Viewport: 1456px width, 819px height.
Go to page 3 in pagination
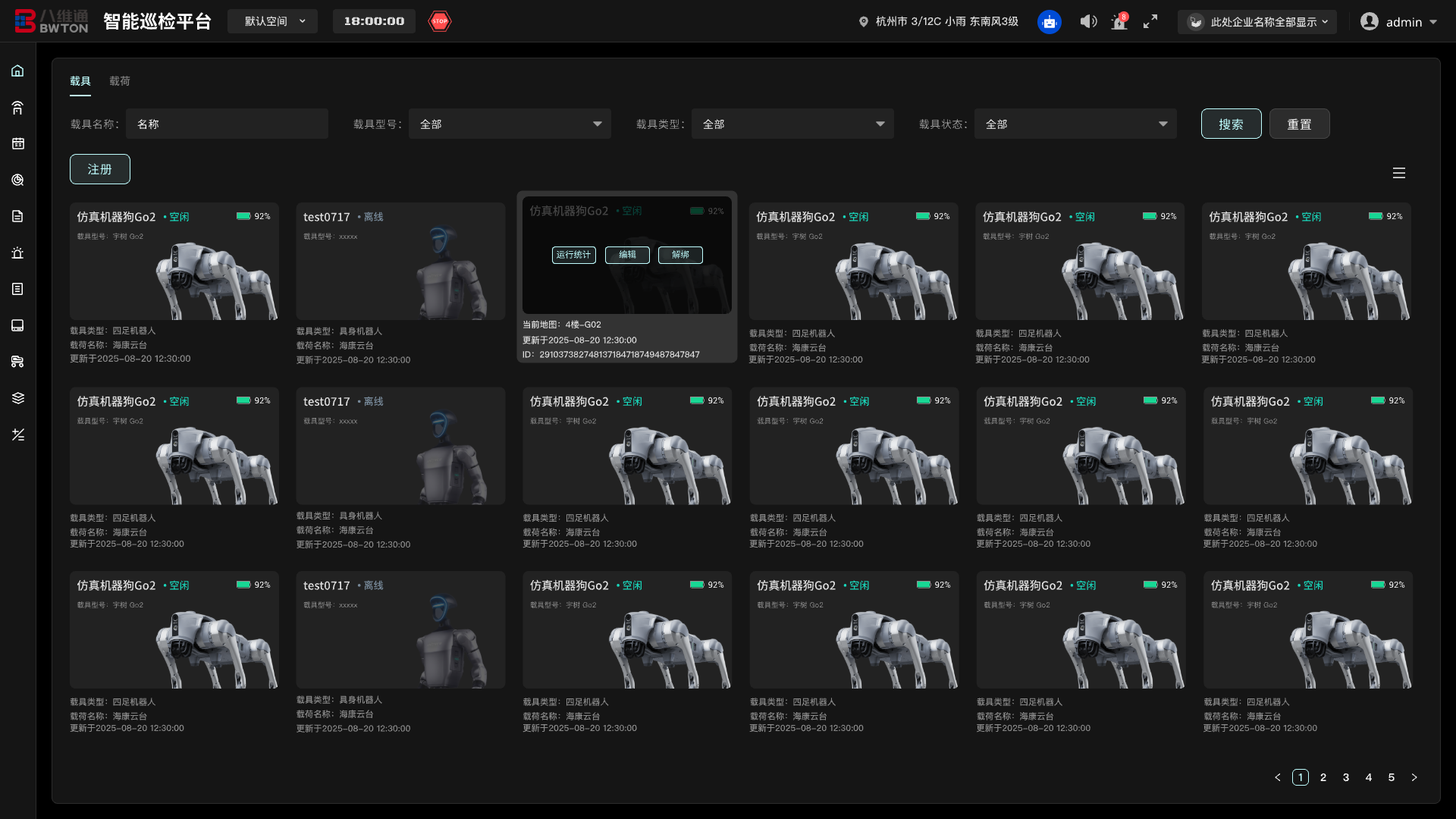coord(1346,777)
